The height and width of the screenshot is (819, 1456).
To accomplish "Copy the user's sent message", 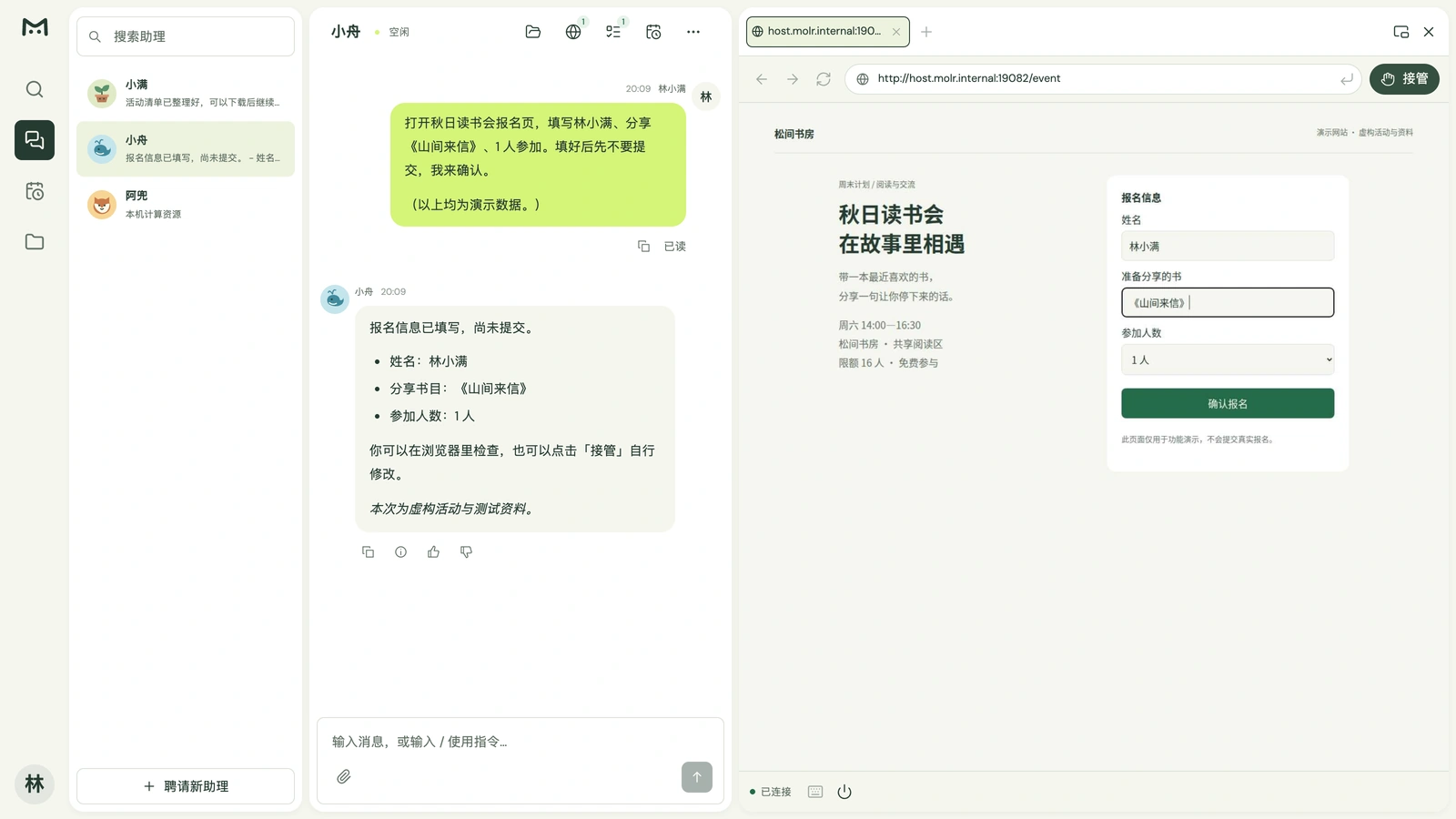I will (x=643, y=247).
